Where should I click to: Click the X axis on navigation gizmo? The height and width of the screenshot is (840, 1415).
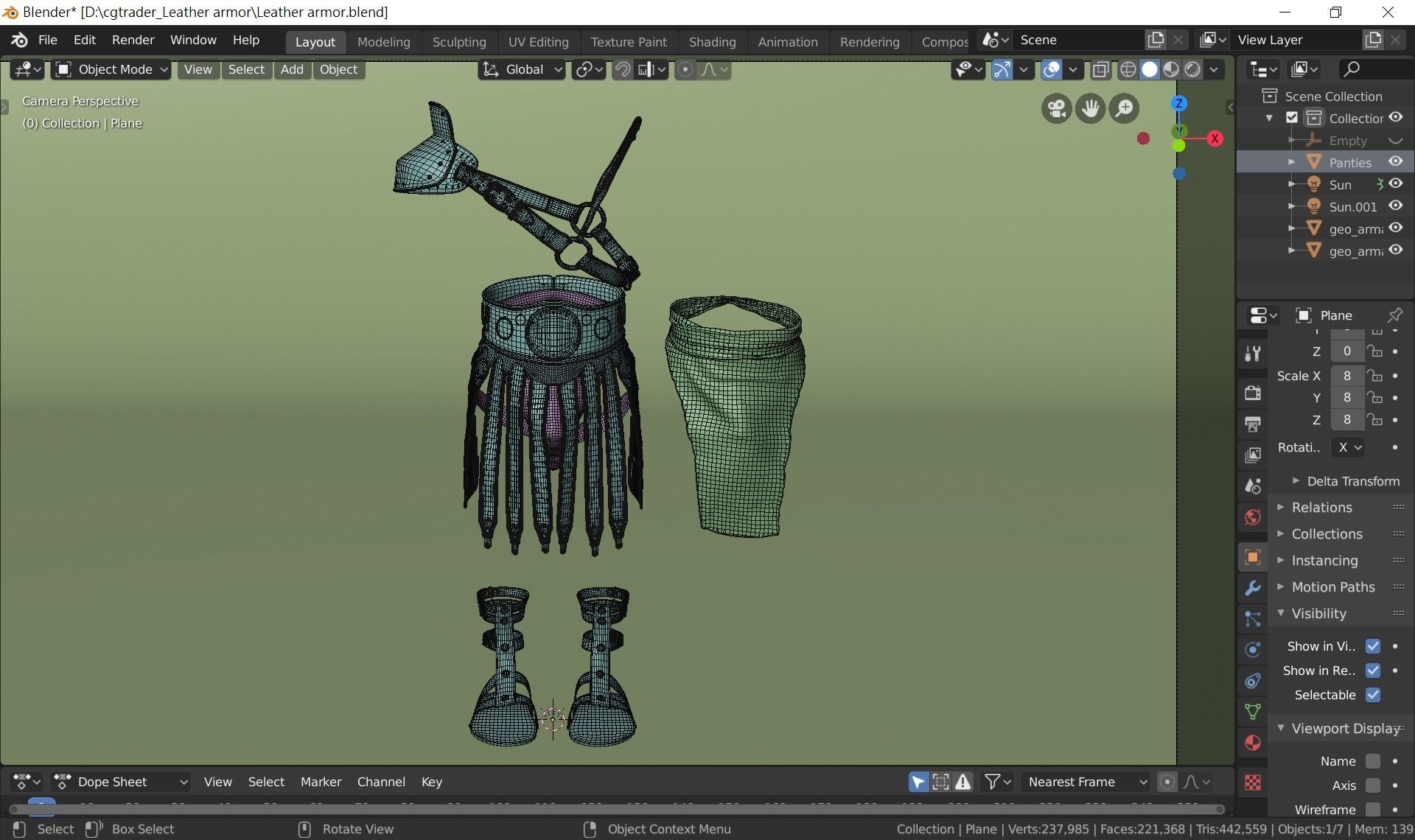click(1215, 139)
